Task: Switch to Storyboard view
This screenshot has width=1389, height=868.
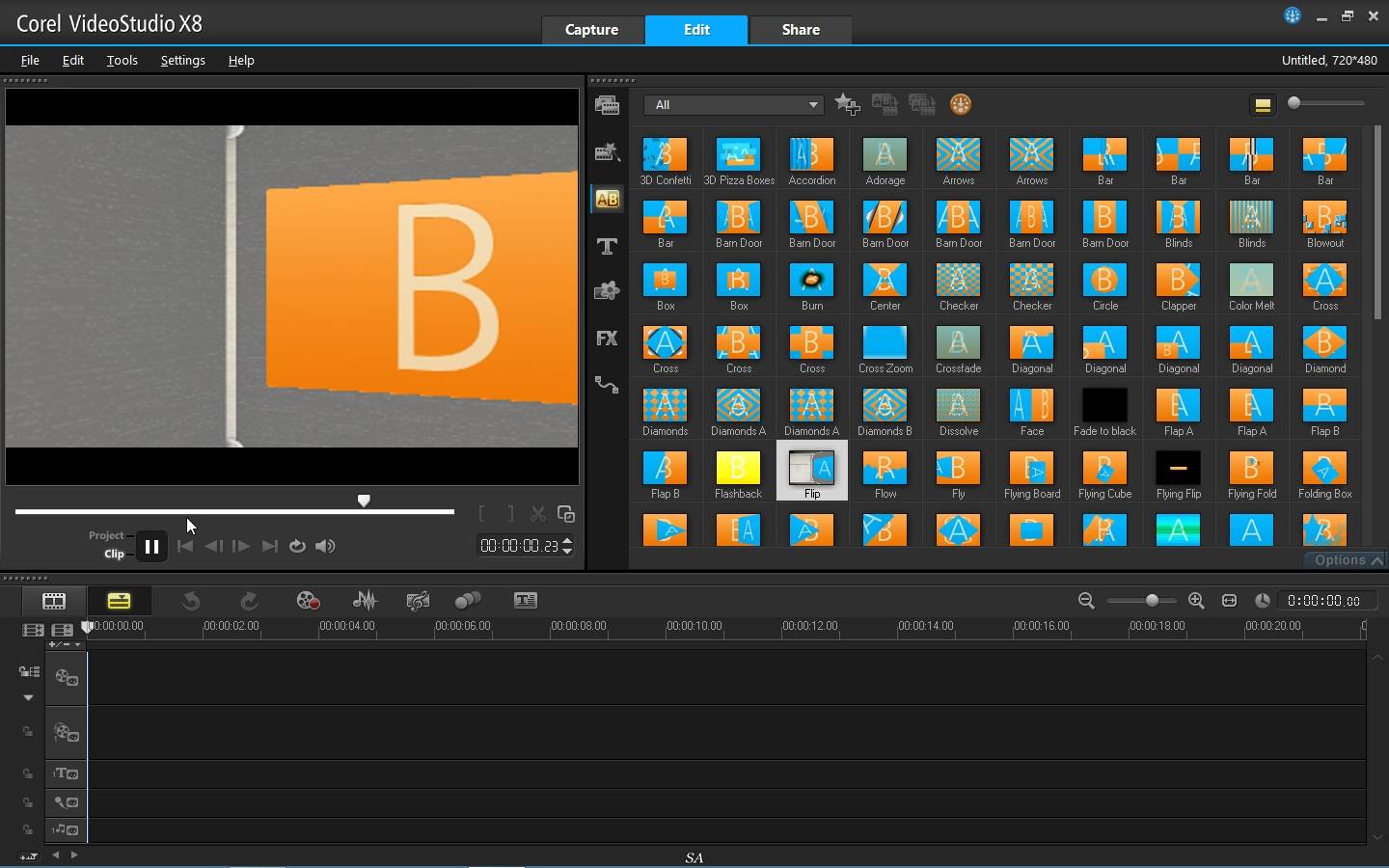Action: [54, 601]
